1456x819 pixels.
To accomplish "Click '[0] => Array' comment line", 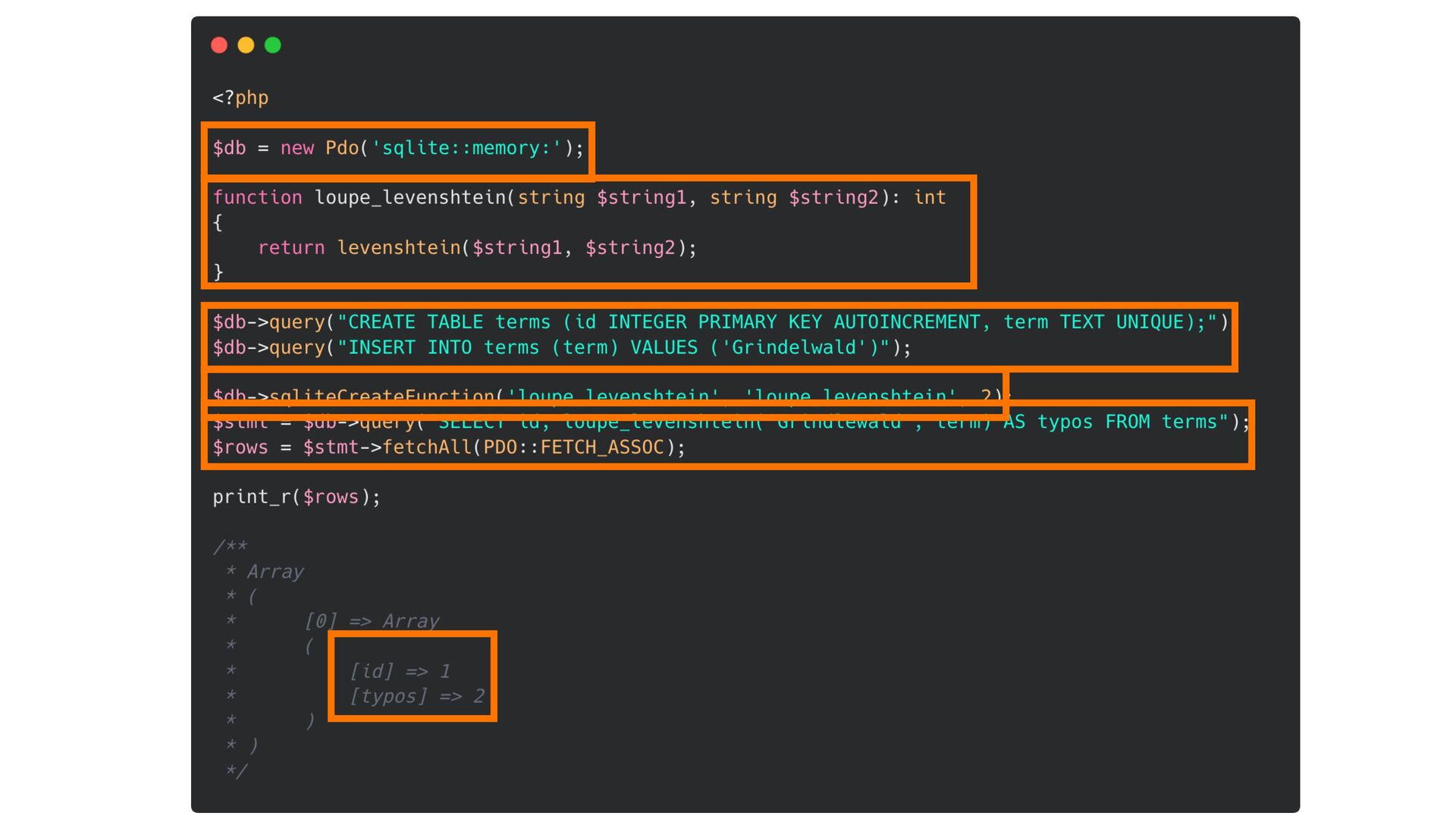I will pyautogui.click(x=372, y=621).
